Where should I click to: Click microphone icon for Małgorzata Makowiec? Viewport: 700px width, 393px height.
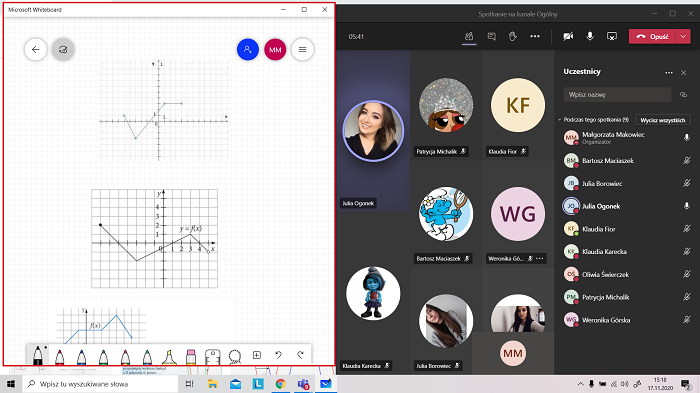(x=687, y=138)
